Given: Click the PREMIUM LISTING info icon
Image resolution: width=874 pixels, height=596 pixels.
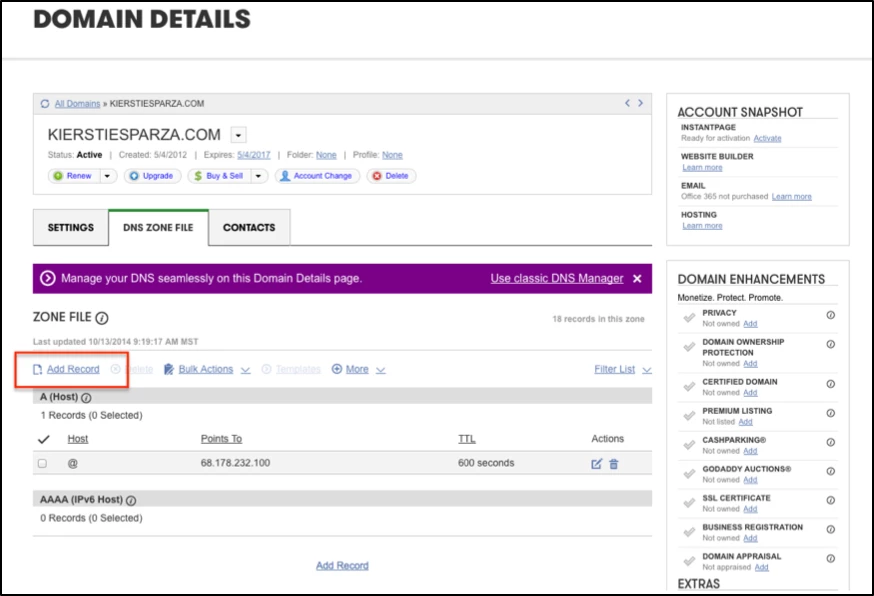Looking at the screenshot, I should coord(831,413).
